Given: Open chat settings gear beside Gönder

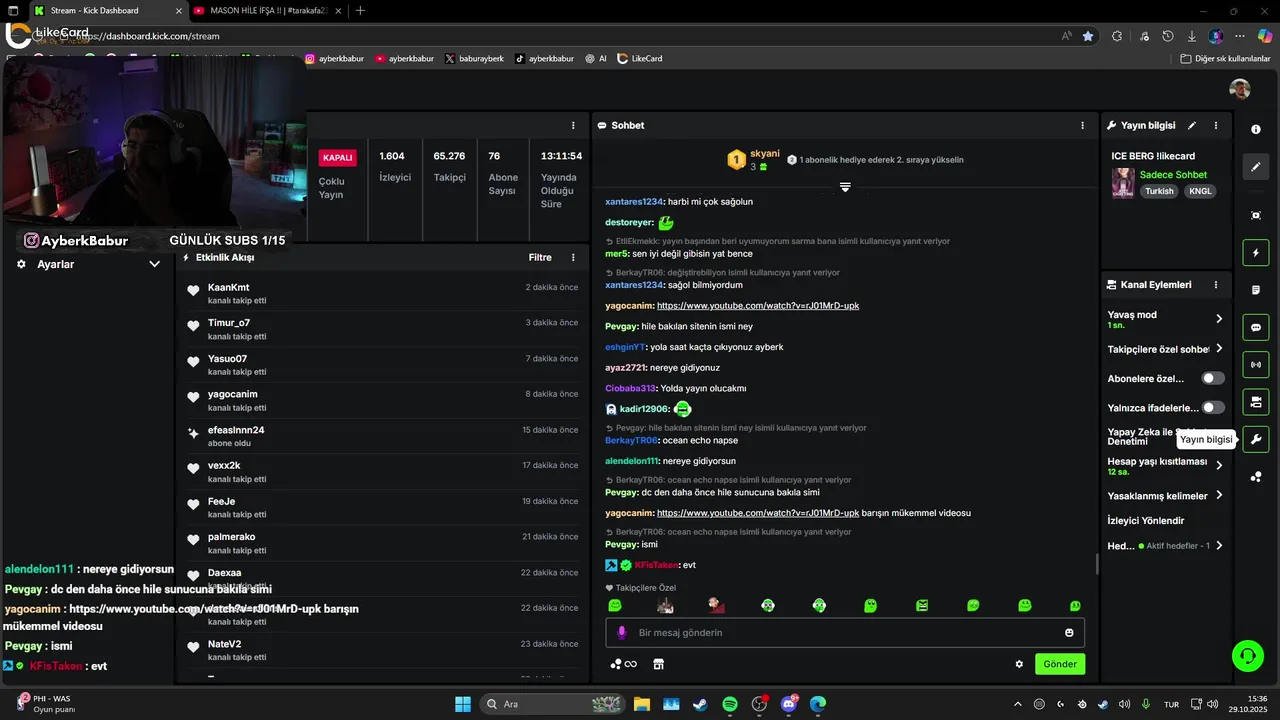Looking at the screenshot, I should (1019, 664).
